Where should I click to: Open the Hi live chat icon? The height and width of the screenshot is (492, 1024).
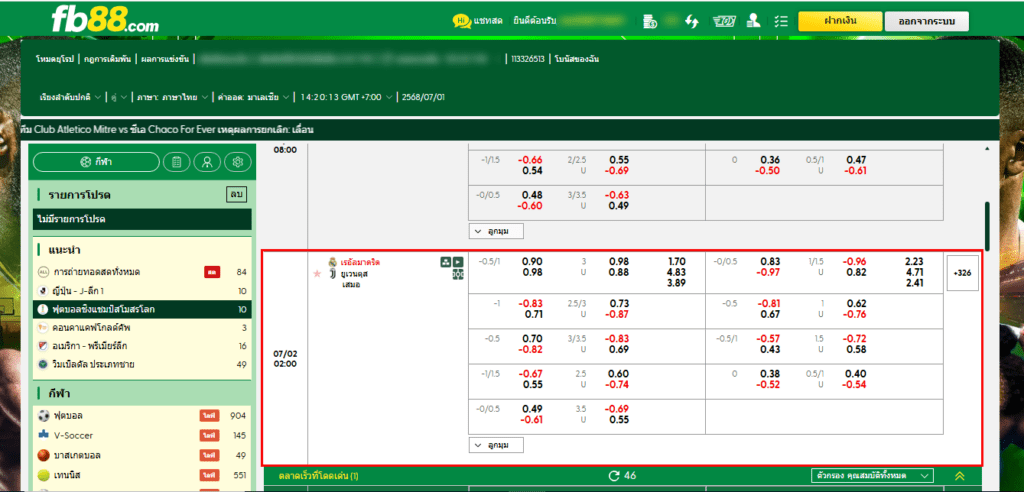(462, 21)
